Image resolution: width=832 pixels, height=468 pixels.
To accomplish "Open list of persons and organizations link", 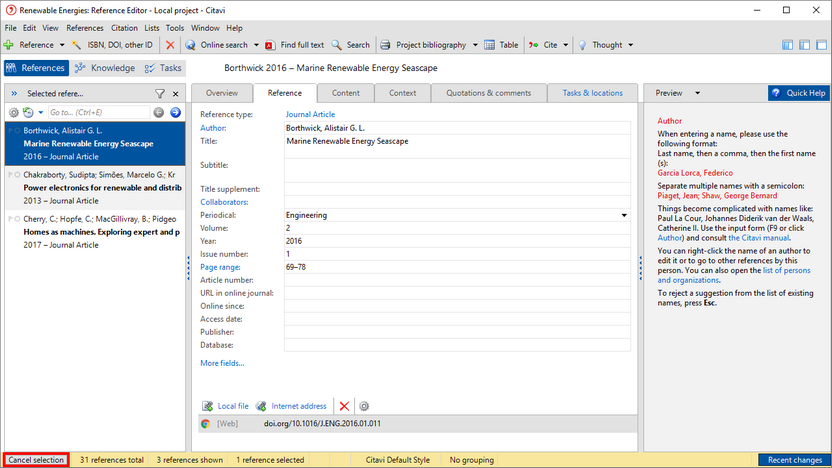I will (734, 275).
